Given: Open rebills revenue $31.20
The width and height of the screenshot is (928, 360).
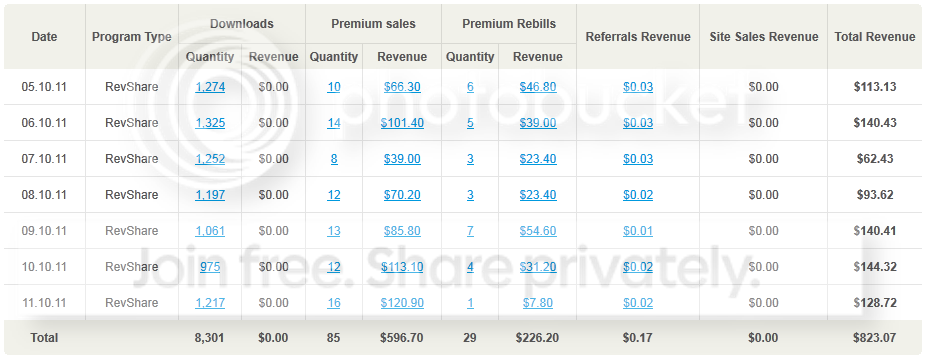Looking at the screenshot, I should [x=538, y=267].
